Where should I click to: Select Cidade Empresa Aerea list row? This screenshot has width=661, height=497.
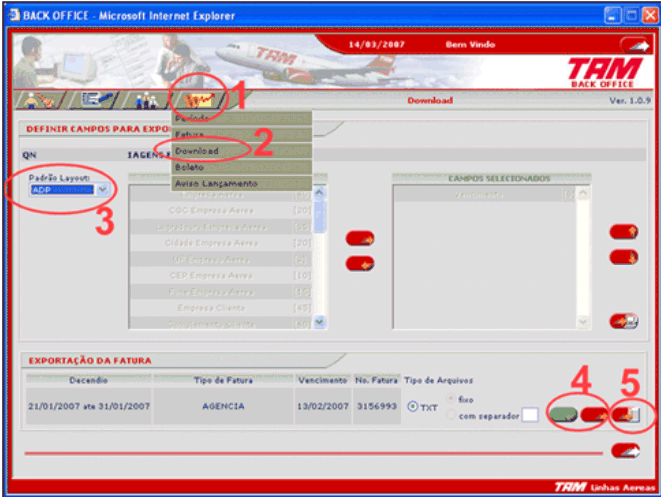click(x=221, y=243)
